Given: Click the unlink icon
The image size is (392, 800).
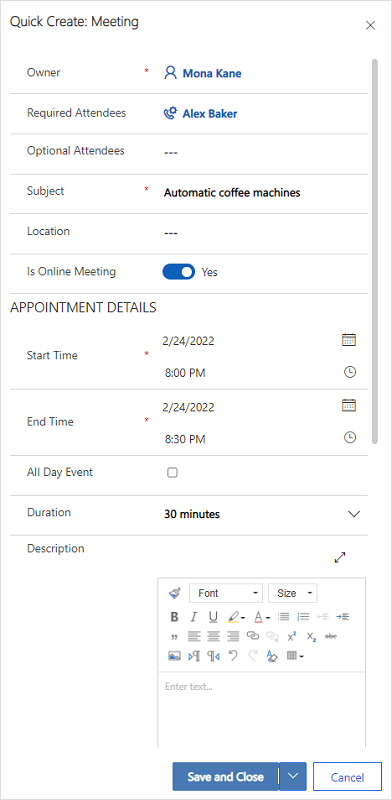Looking at the screenshot, I should (x=272, y=636).
